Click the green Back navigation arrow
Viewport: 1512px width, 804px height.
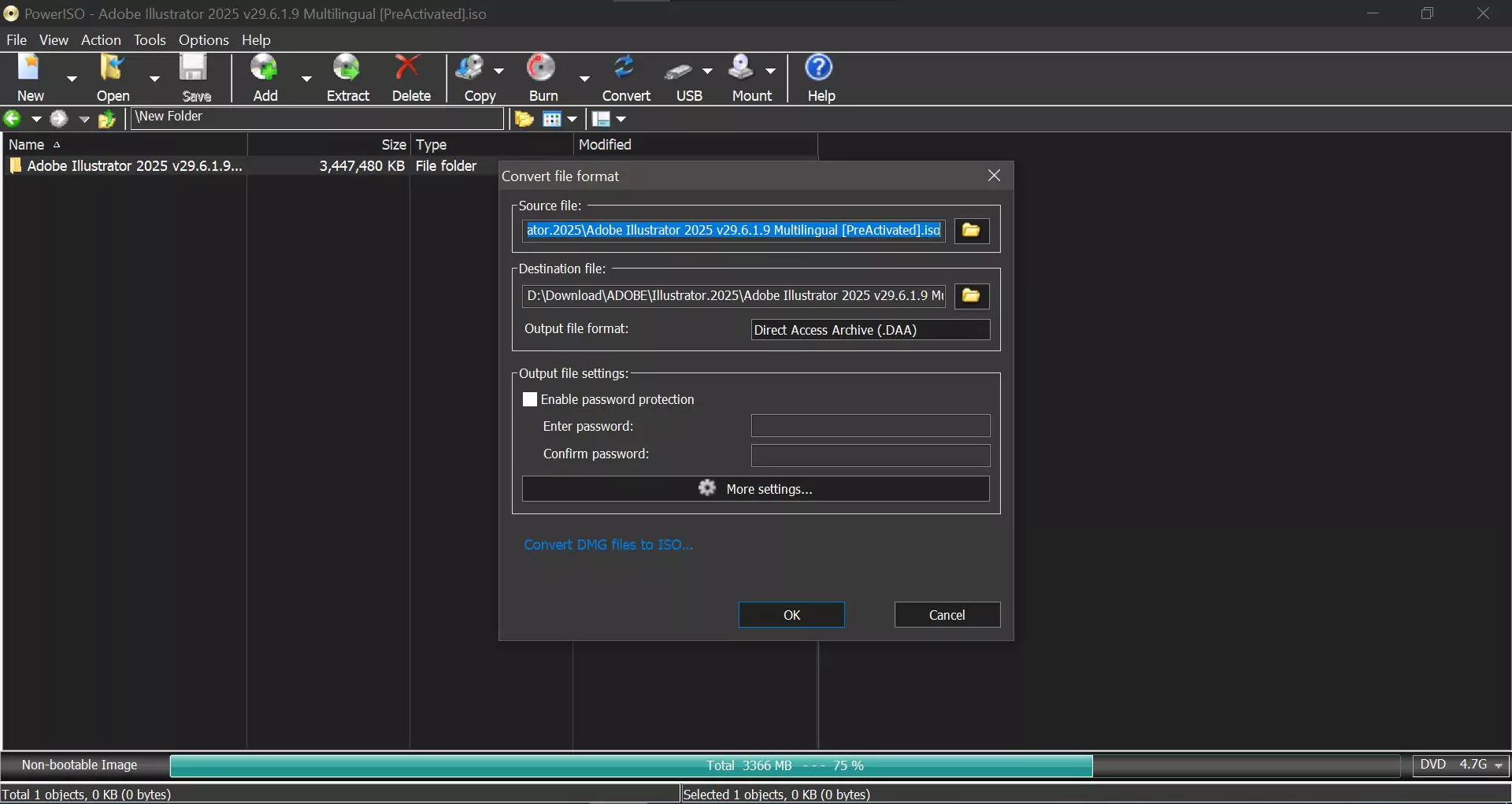coord(13,118)
